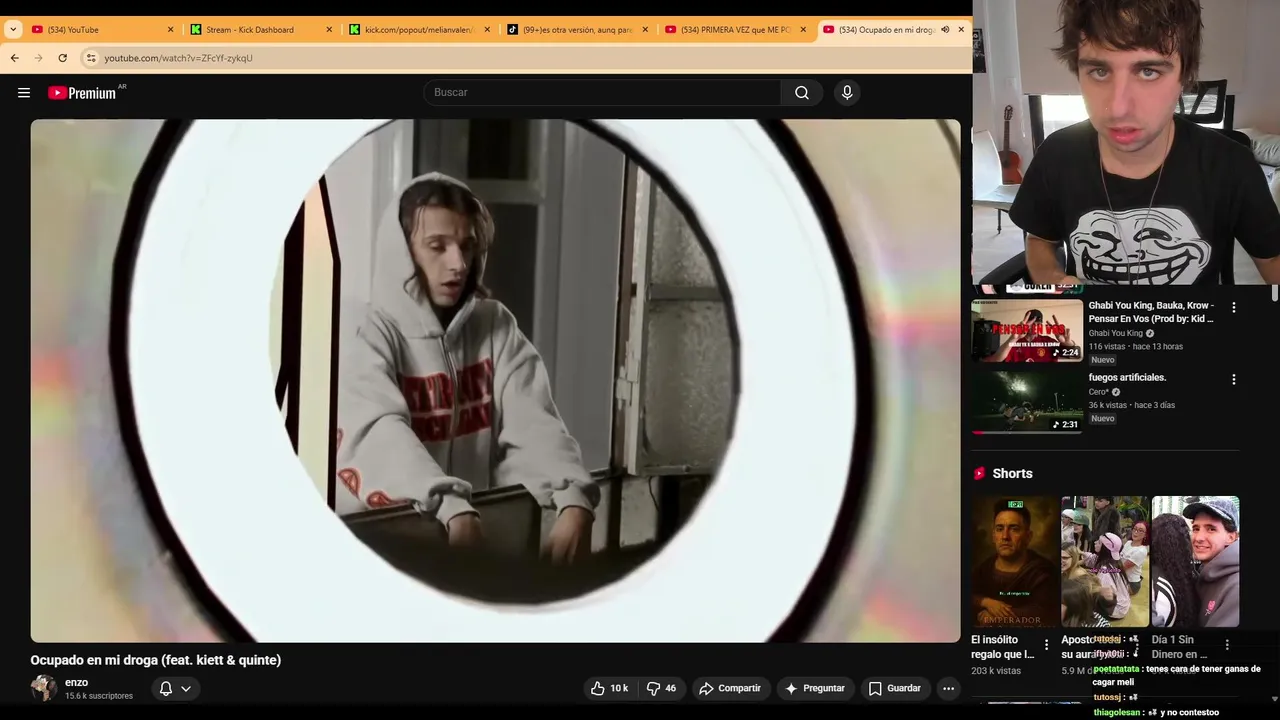Viewport: 1280px width, 720px height.
Task: Open El insólito regalo short title
Action: pyautogui.click(x=1003, y=647)
